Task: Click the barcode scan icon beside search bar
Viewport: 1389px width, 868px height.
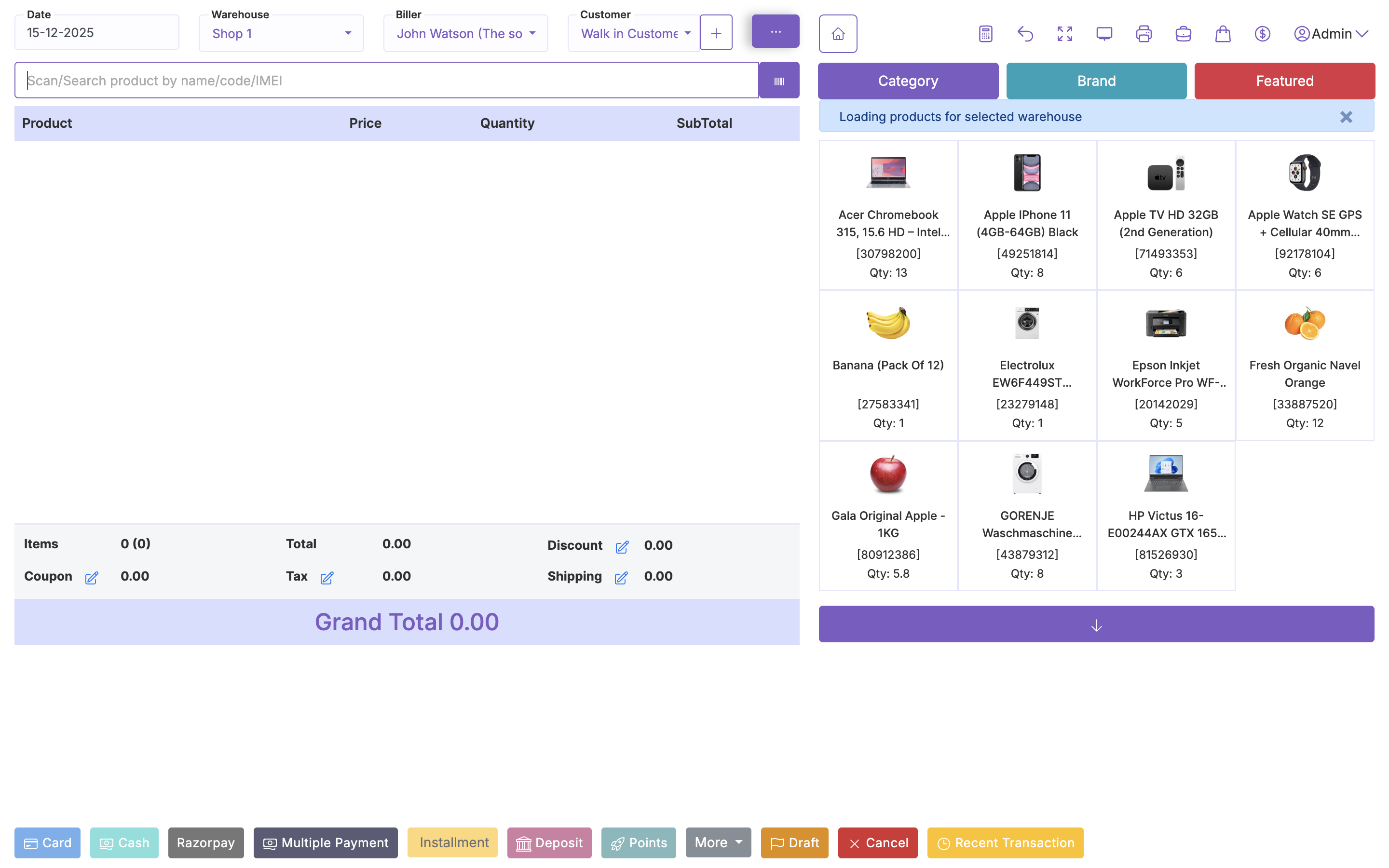Action: click(779, 80)
